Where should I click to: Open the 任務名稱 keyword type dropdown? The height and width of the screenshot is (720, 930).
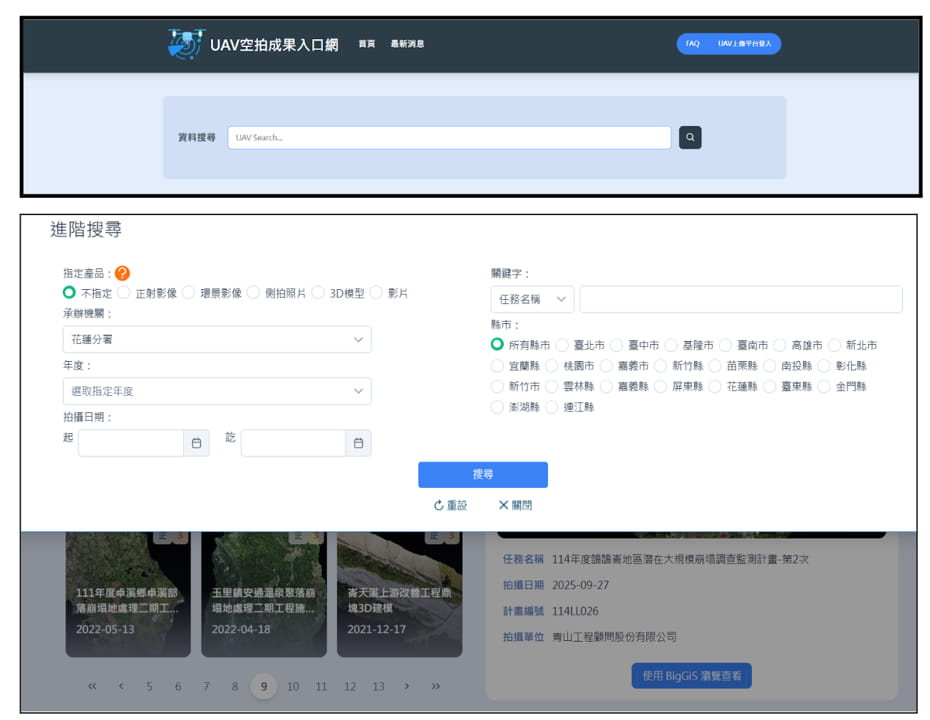(532, 299)
